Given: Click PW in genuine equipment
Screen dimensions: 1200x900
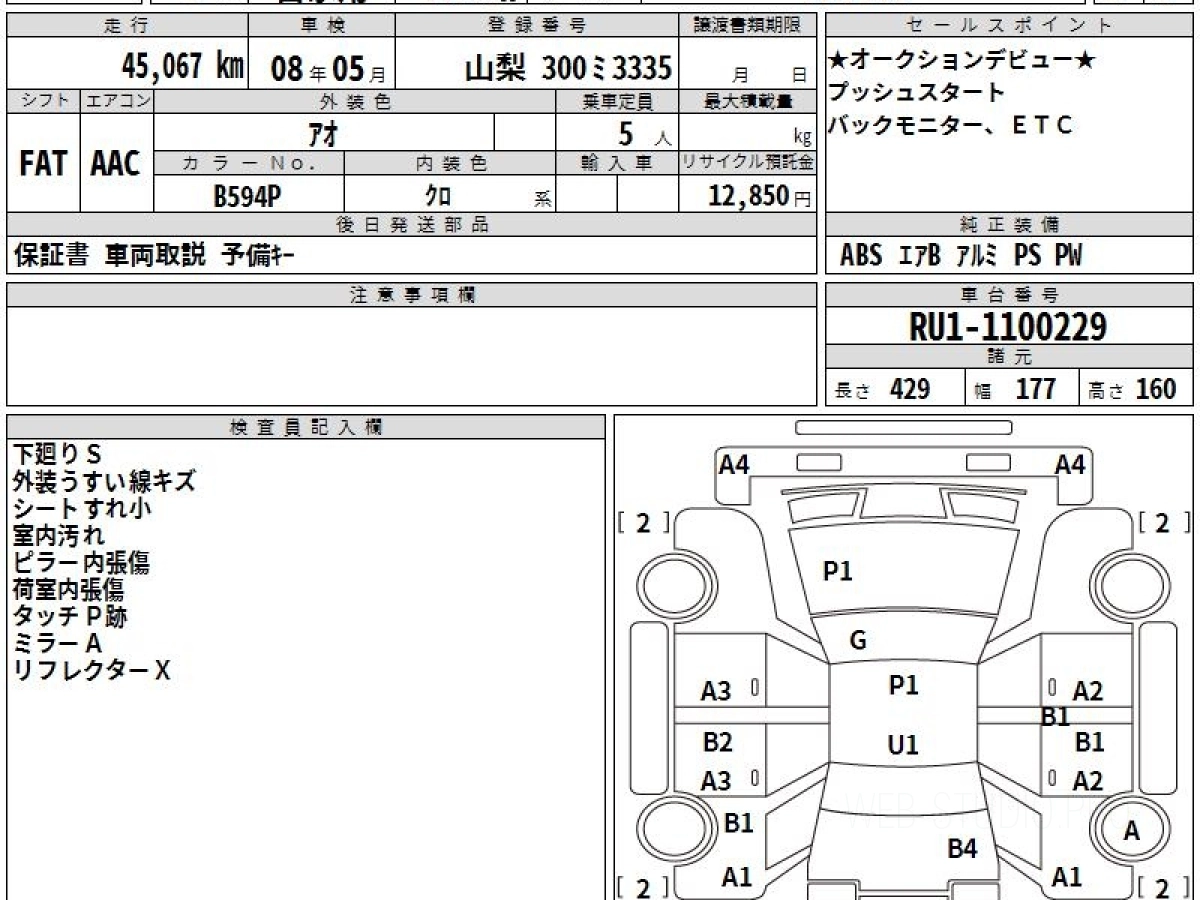Looking at the screenshot, I should (1068, 256).
